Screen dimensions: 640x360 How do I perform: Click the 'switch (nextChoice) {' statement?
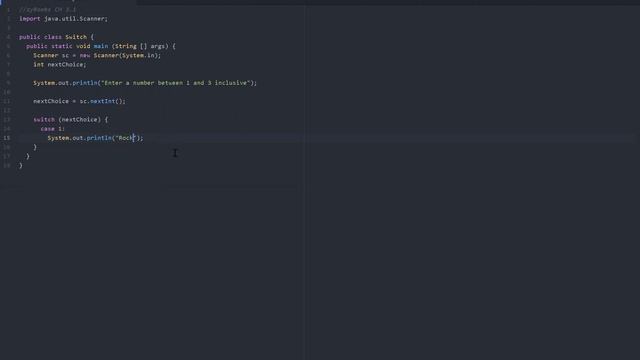tap(71, 120)
